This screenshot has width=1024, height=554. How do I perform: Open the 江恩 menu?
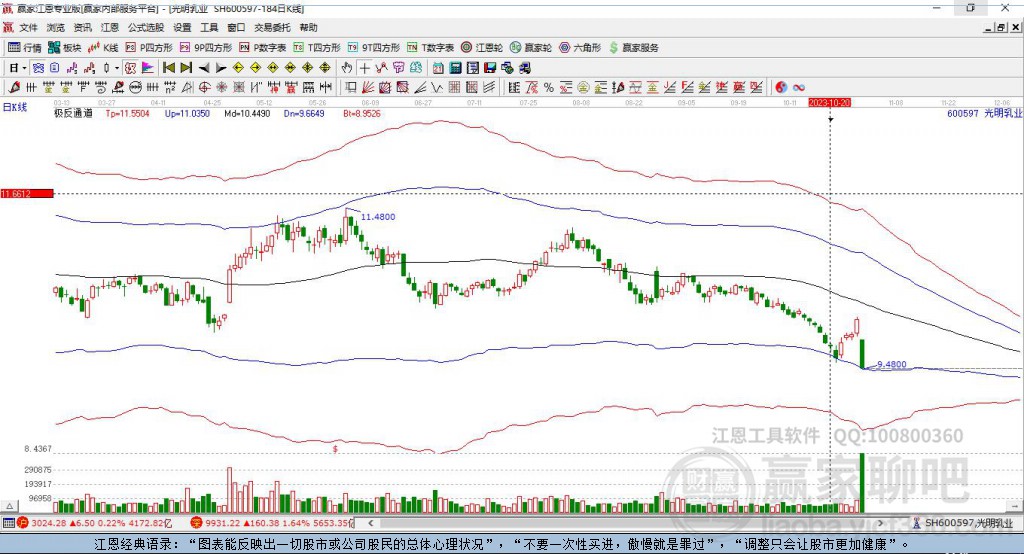pos(110,27)
